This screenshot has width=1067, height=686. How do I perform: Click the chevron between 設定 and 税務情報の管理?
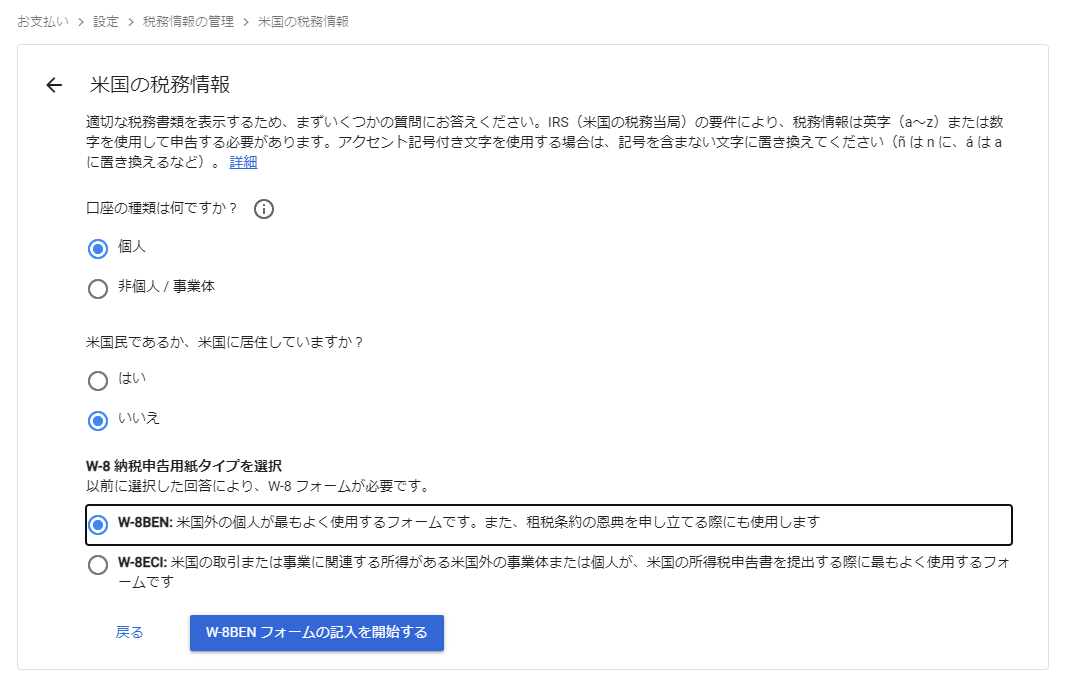[x=130, y=22]
